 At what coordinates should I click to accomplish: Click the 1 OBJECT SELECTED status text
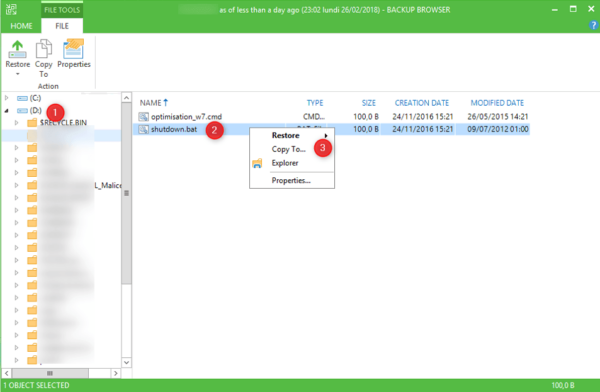pyautogui.click(x=37, y=385)
